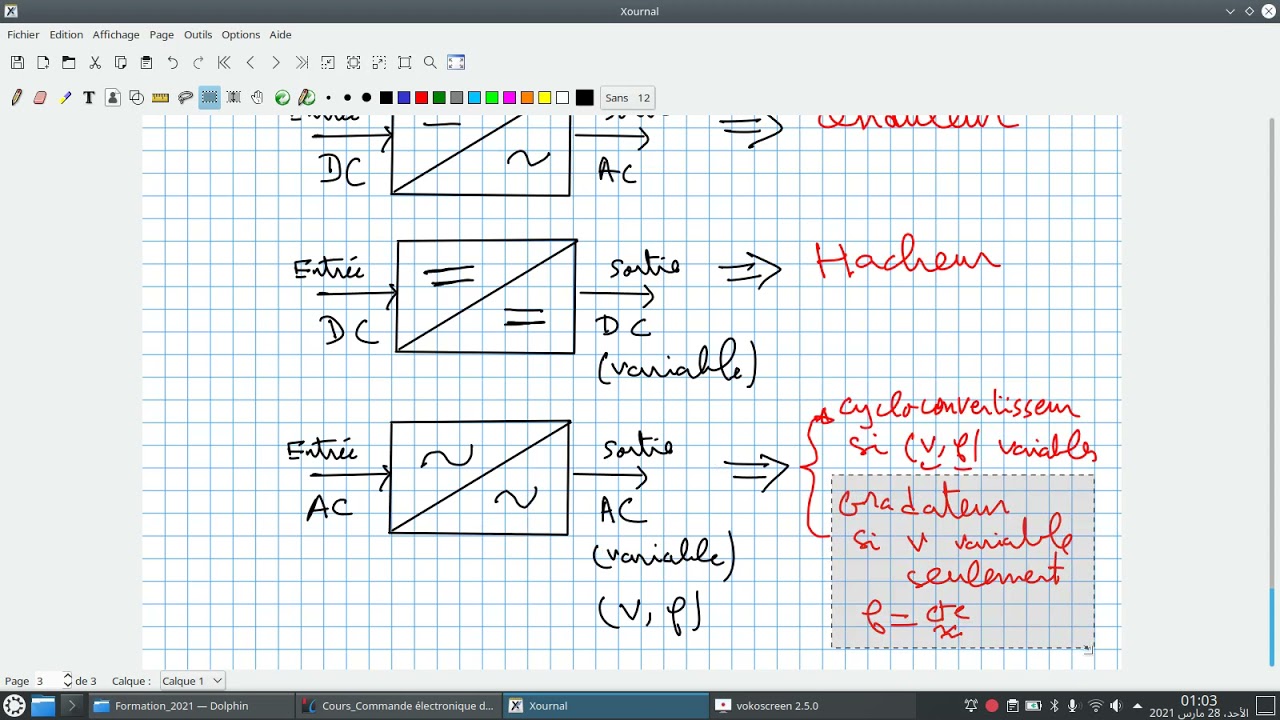Screen dimensions: 1280x720
Task: Open the Edition menu
Action: 66,34
